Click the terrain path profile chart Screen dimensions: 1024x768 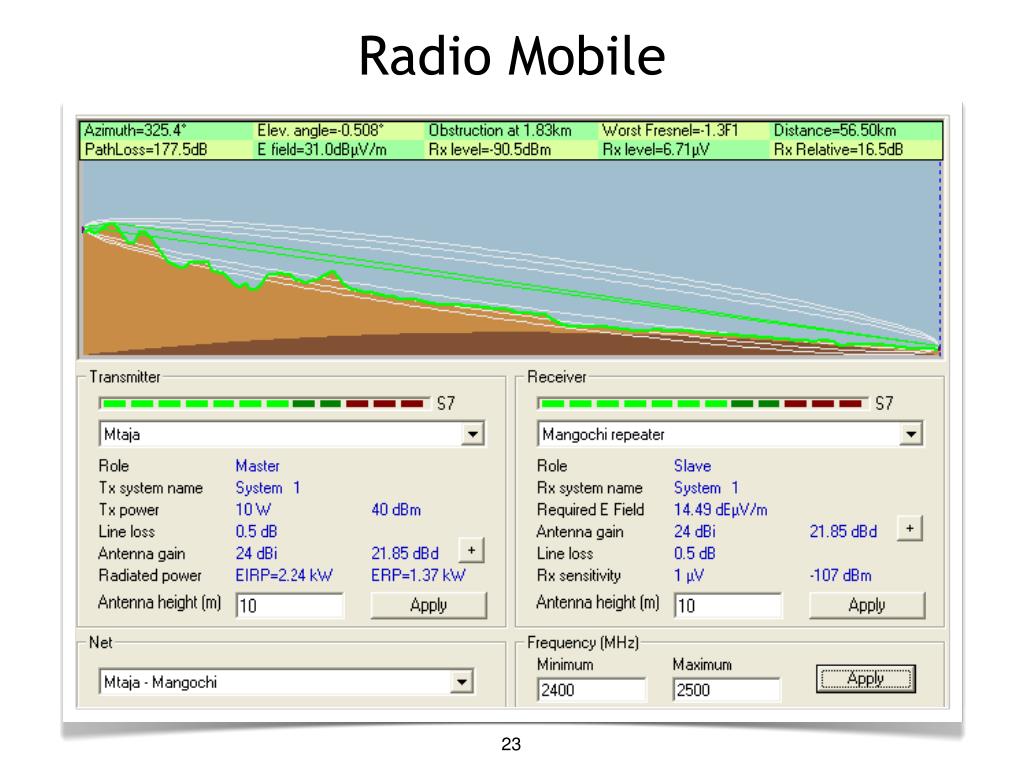pos(511,258)
